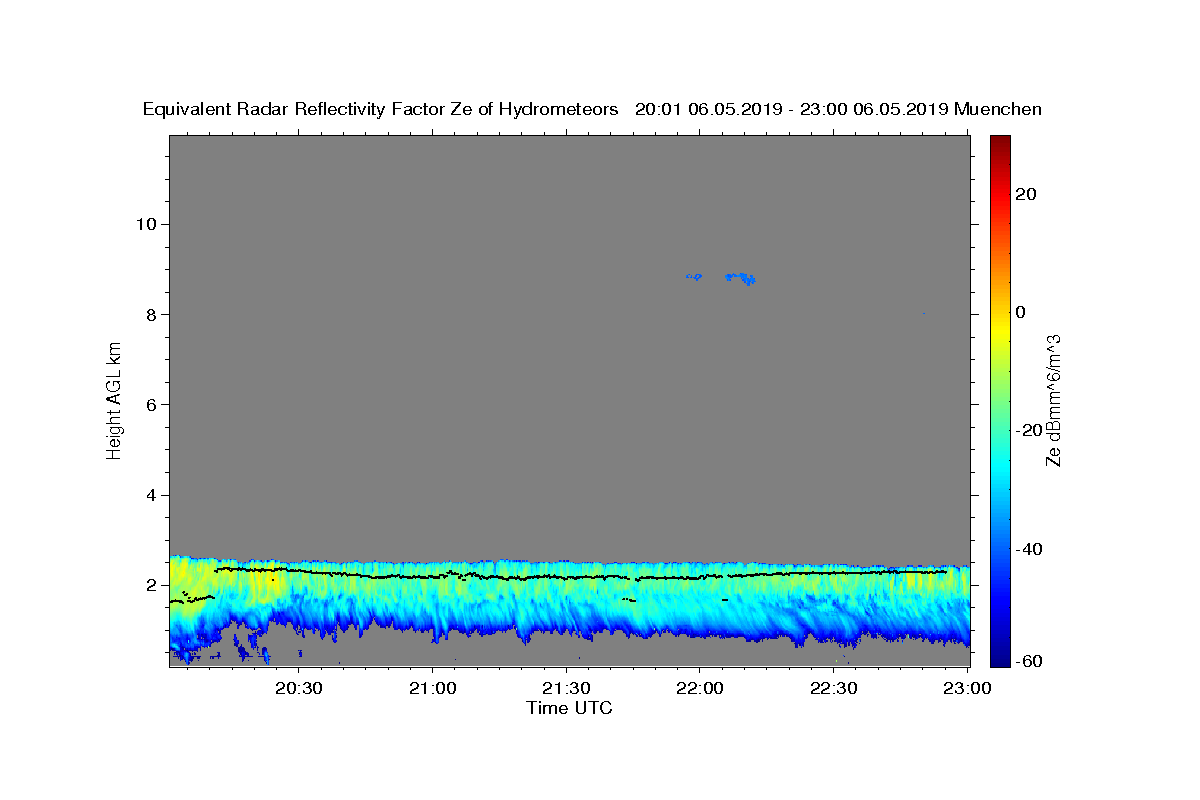Click the 22:30 time tick label

tap(833, 689)
